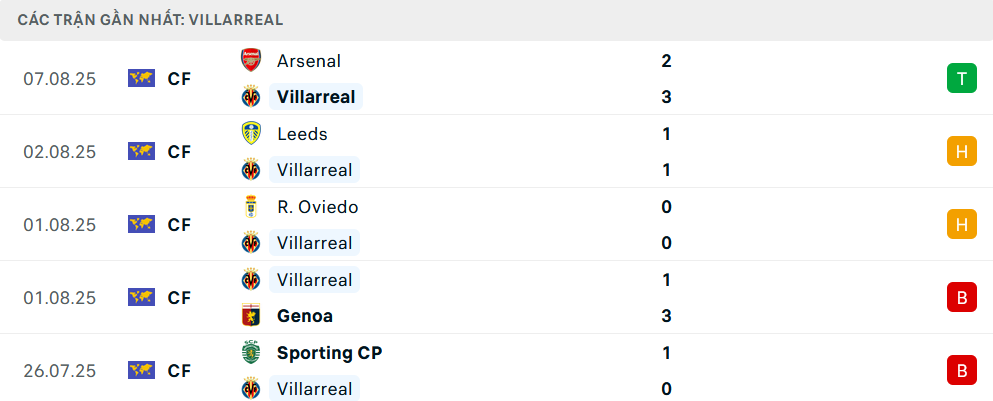Click the Leeds club crest icon
Screen dimensions: 993x401
point(250,133)
